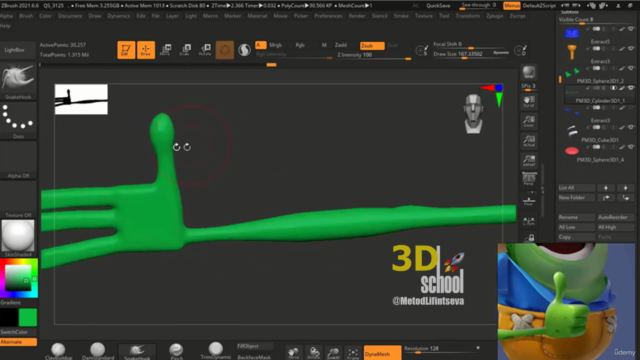Image resolution: width=640 pixels, height=360 pixels.
Task: Click the Draw Size slider
Action: [471, 54]
